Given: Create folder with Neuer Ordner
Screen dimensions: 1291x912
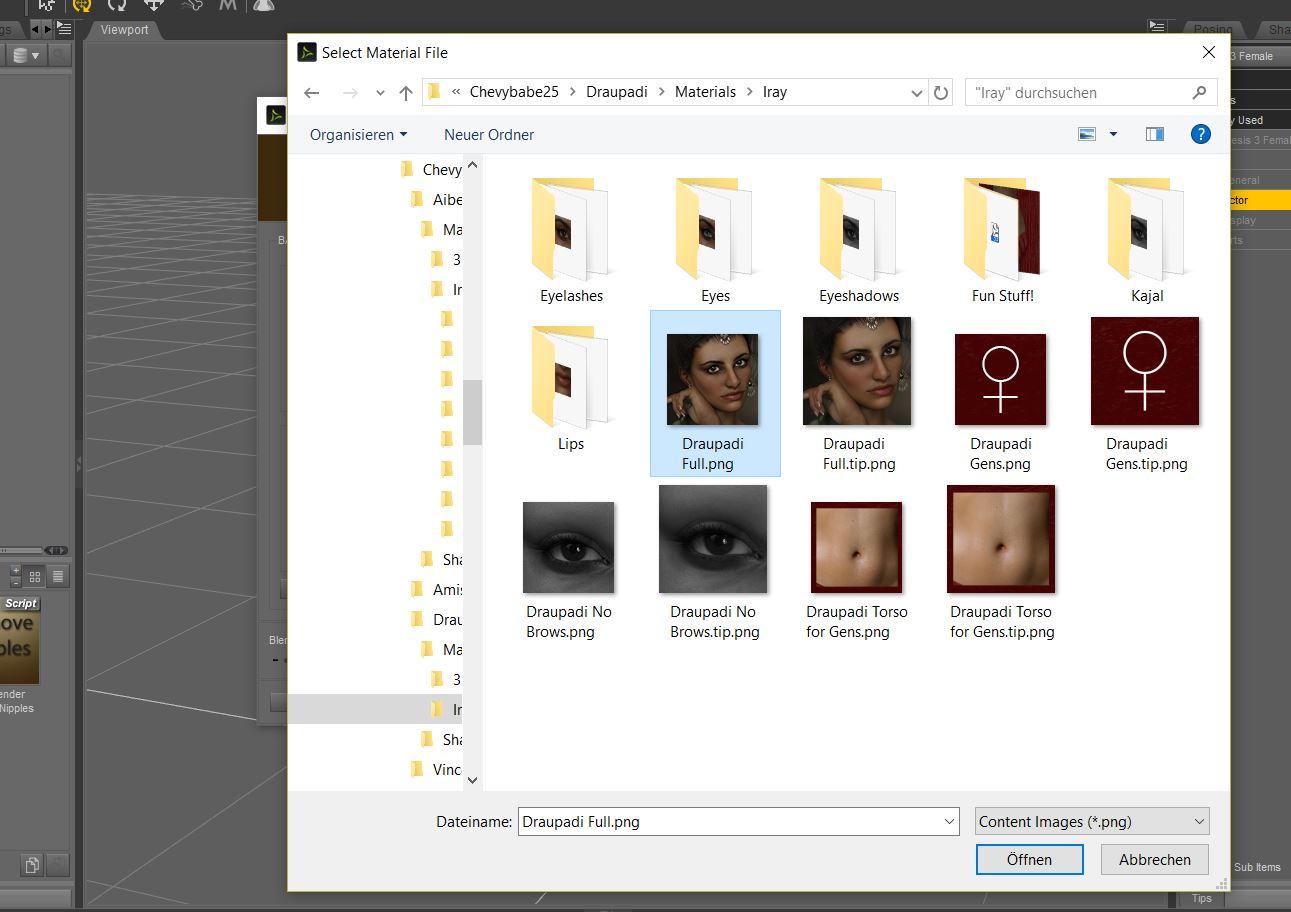Looking at the screenshot, I should [x=489, y=134].
